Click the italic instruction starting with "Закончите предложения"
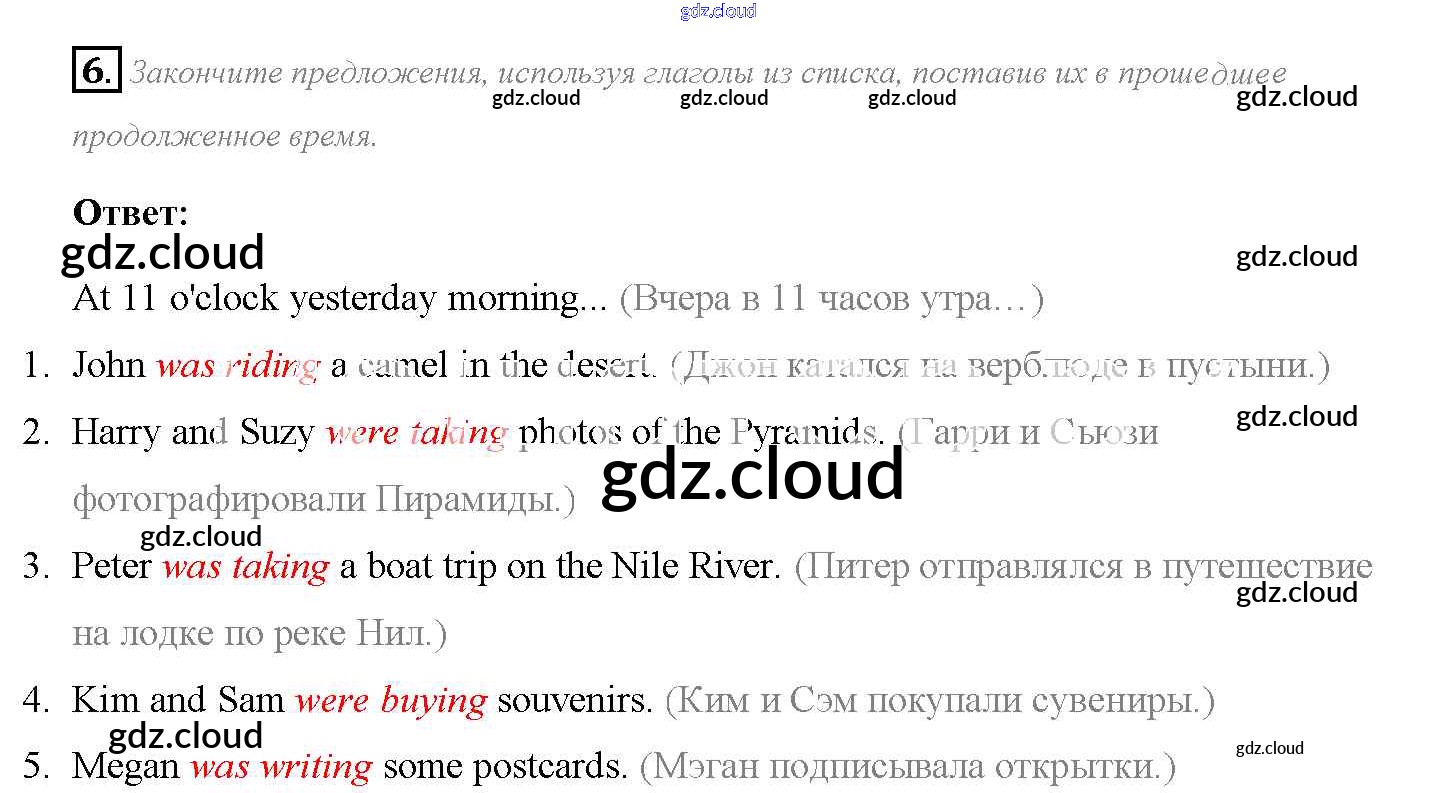This screenshot has height=793, width=1436. (708, 73)
